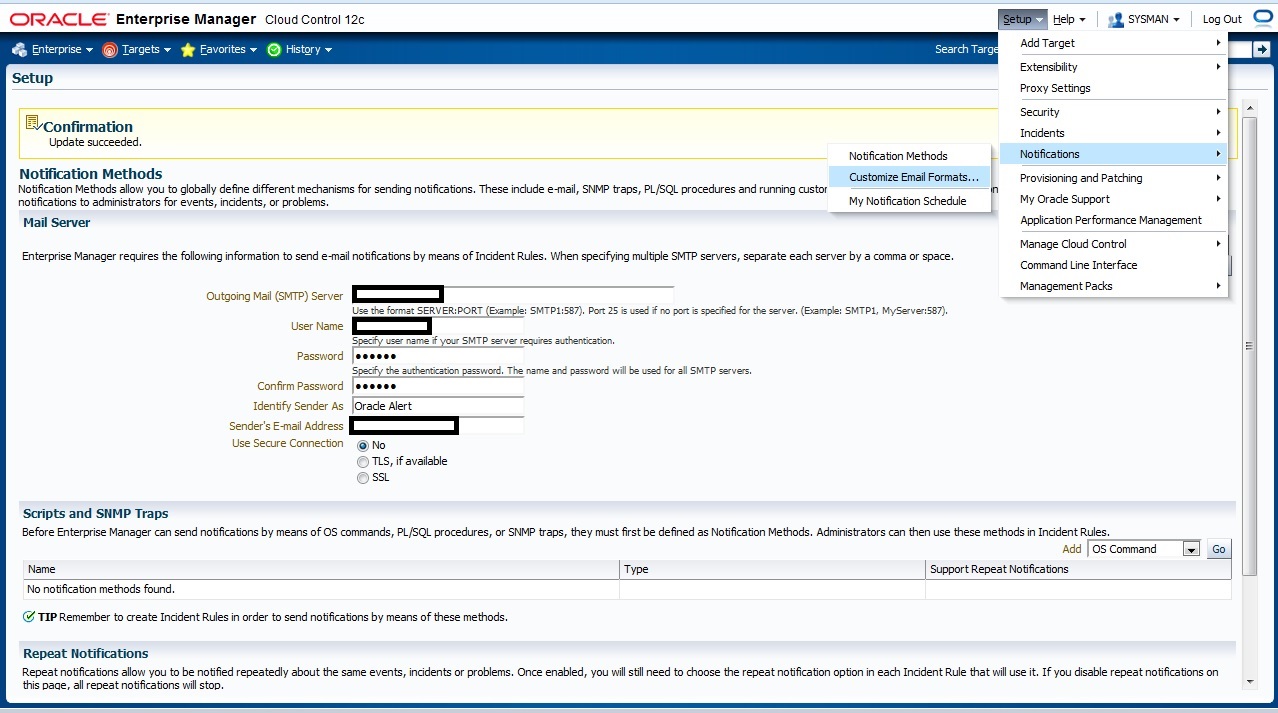Select No for Use Secure Connection
Viewport: 1278px width, 713px height.
tap(363, 446)
